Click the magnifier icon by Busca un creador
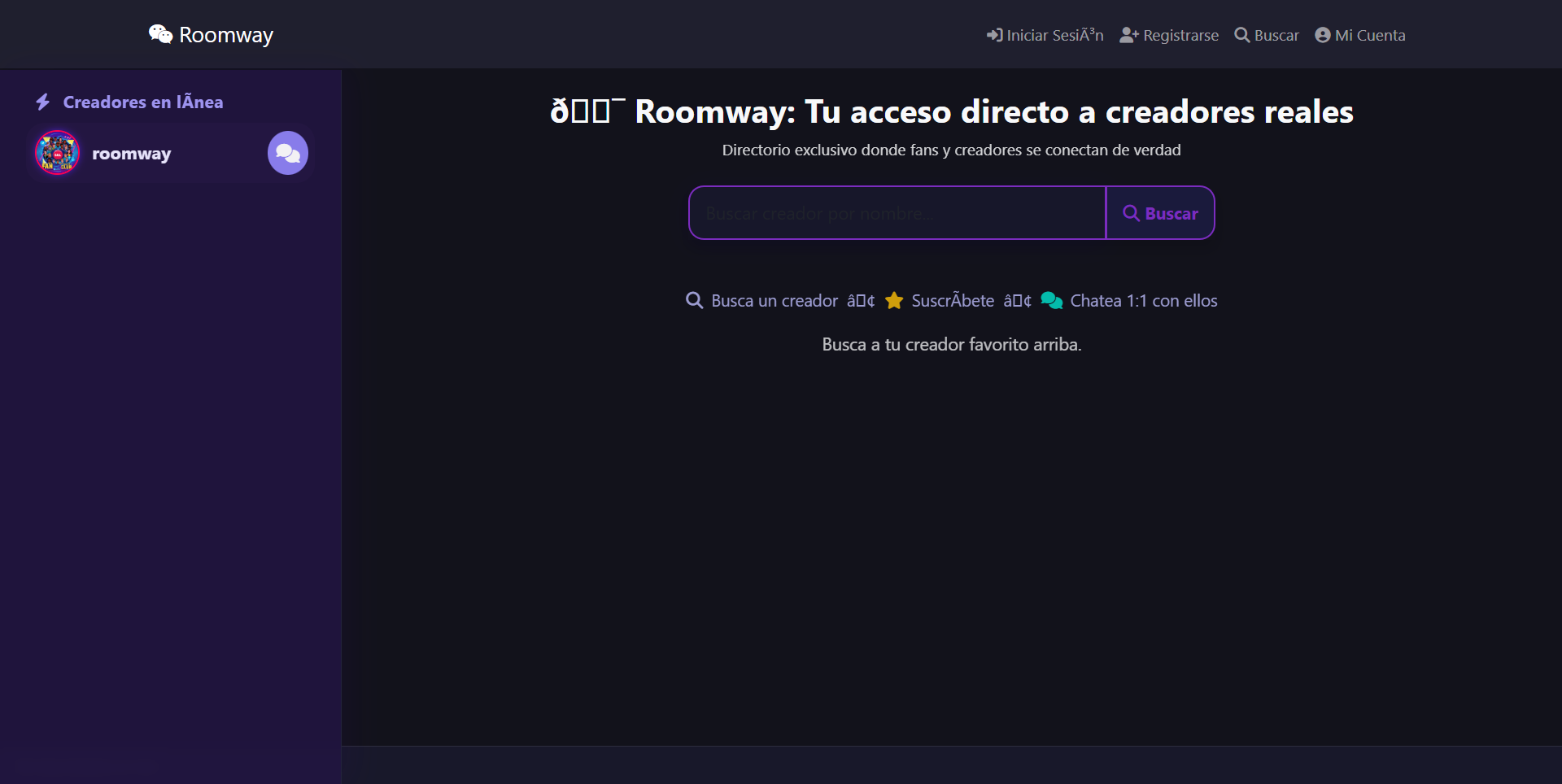The width and height of the screenshot is (1562, 784). (694, 300)
